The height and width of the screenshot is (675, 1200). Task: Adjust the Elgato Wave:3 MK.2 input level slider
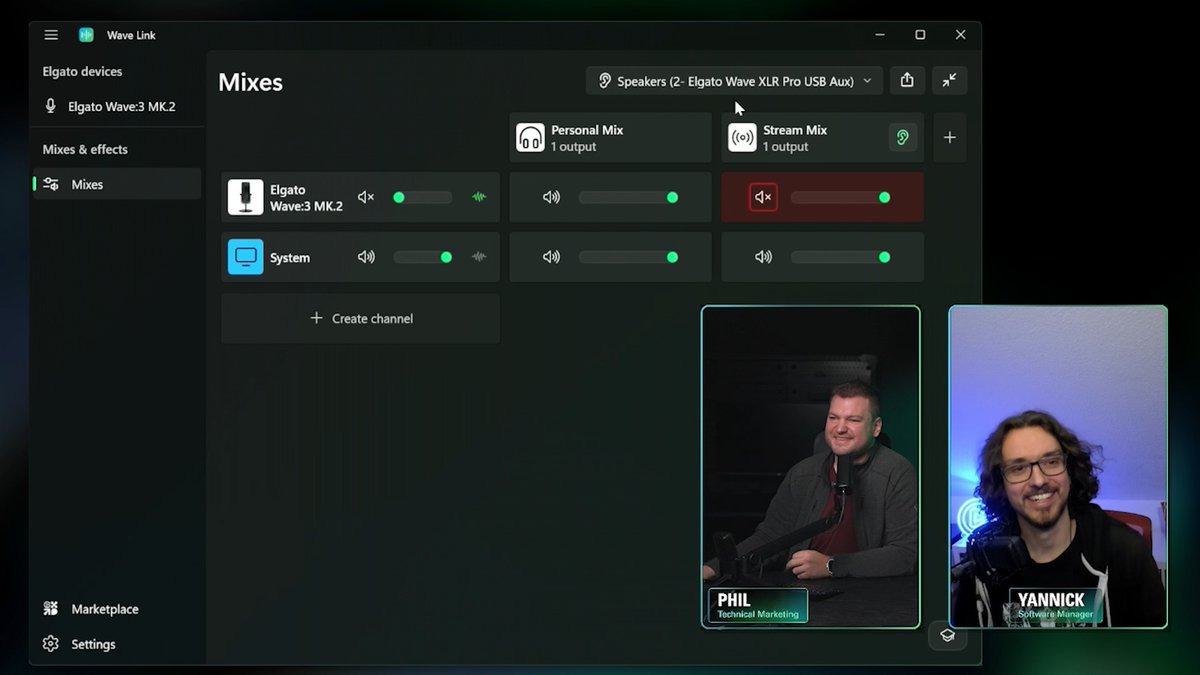pos(422,197)
